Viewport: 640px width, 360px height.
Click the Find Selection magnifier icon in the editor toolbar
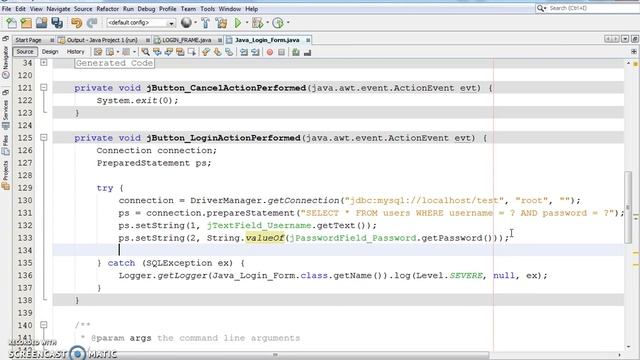click(145, 52)
